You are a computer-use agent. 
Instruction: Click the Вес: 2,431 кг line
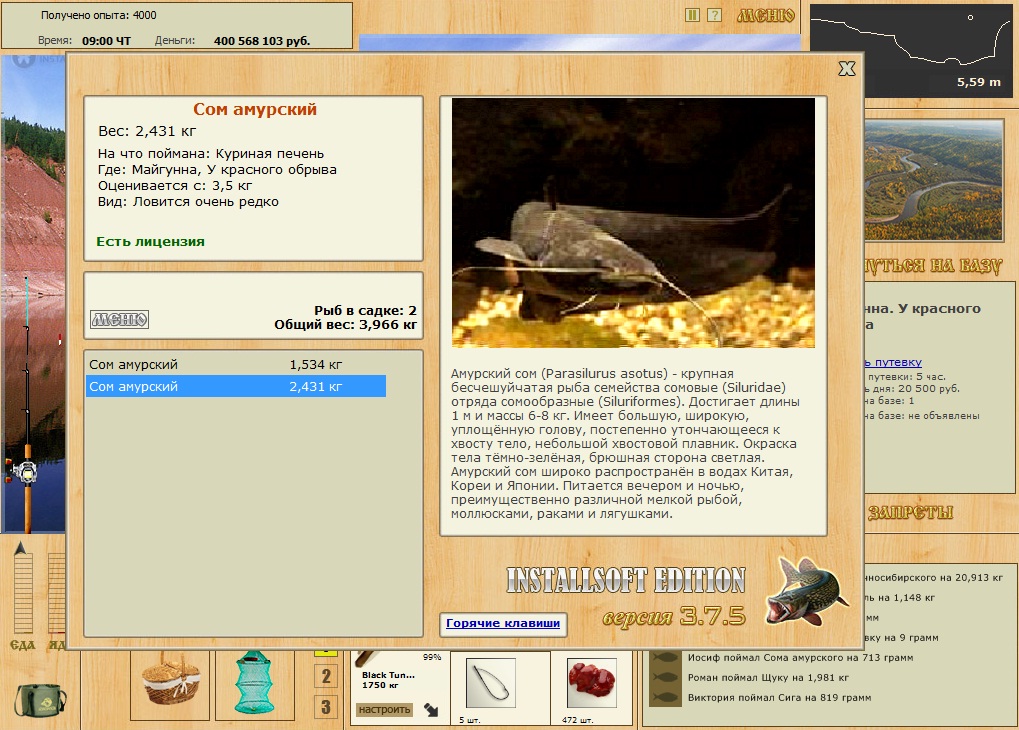147,131
